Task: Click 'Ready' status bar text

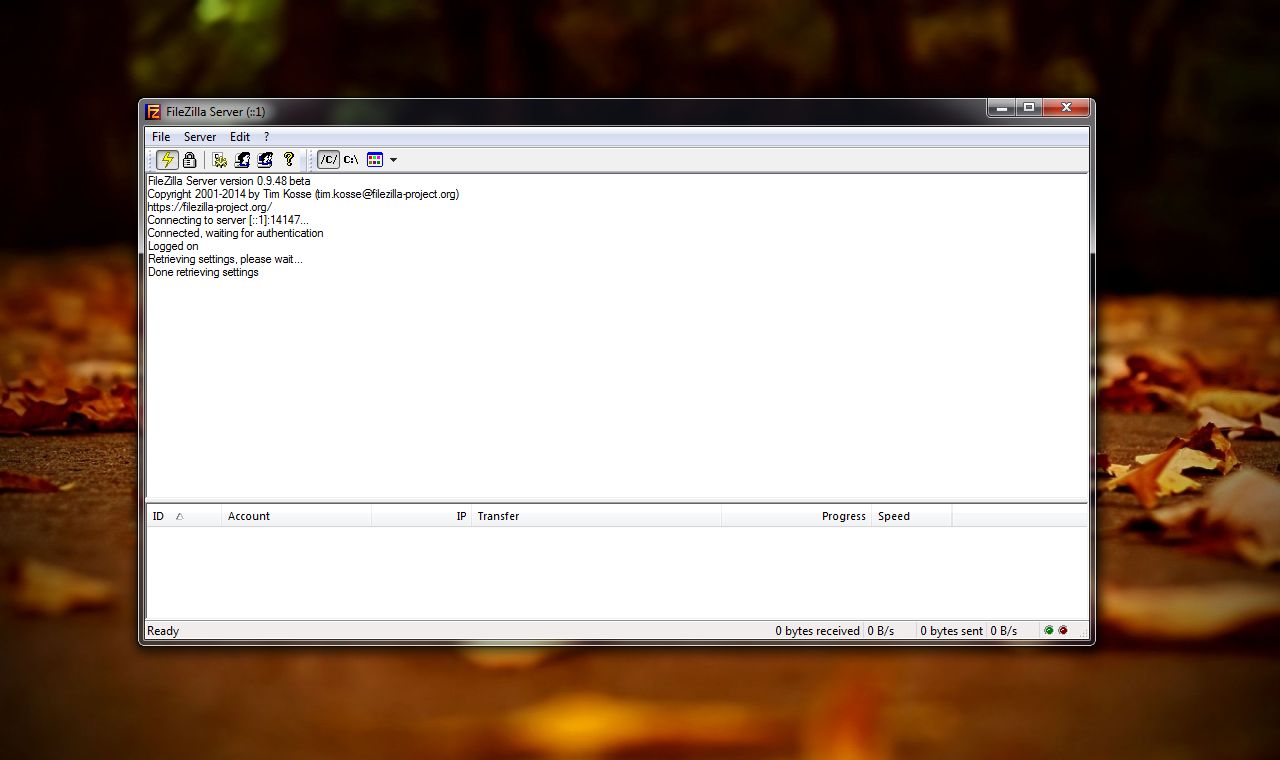Action: click(163, 631)
